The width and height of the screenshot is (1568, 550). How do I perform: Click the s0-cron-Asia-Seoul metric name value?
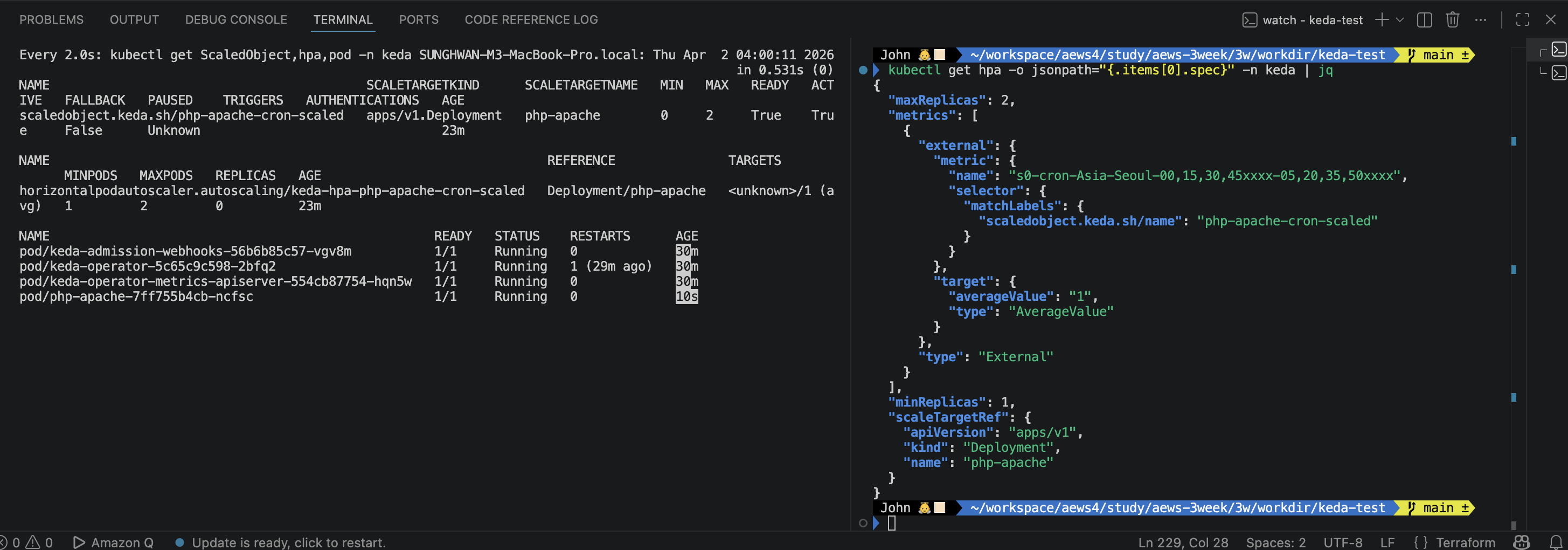coord(1205,175)
